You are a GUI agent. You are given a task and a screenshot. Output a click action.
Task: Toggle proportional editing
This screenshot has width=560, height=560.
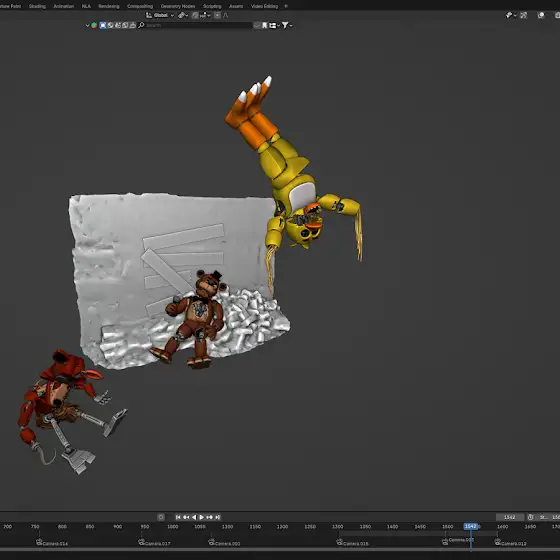(217, 15)
